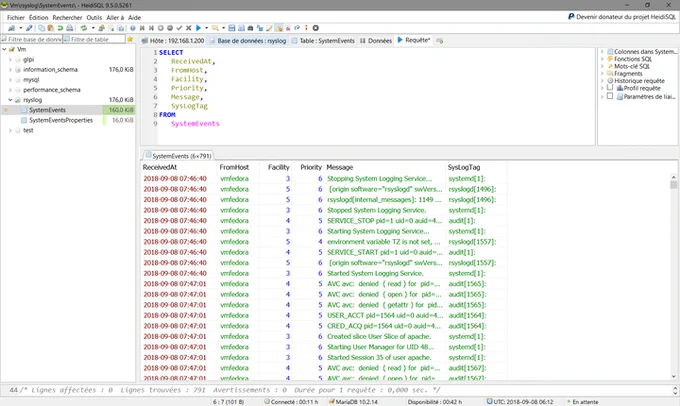Open the user manager toolbar icon

pos(101,28)
